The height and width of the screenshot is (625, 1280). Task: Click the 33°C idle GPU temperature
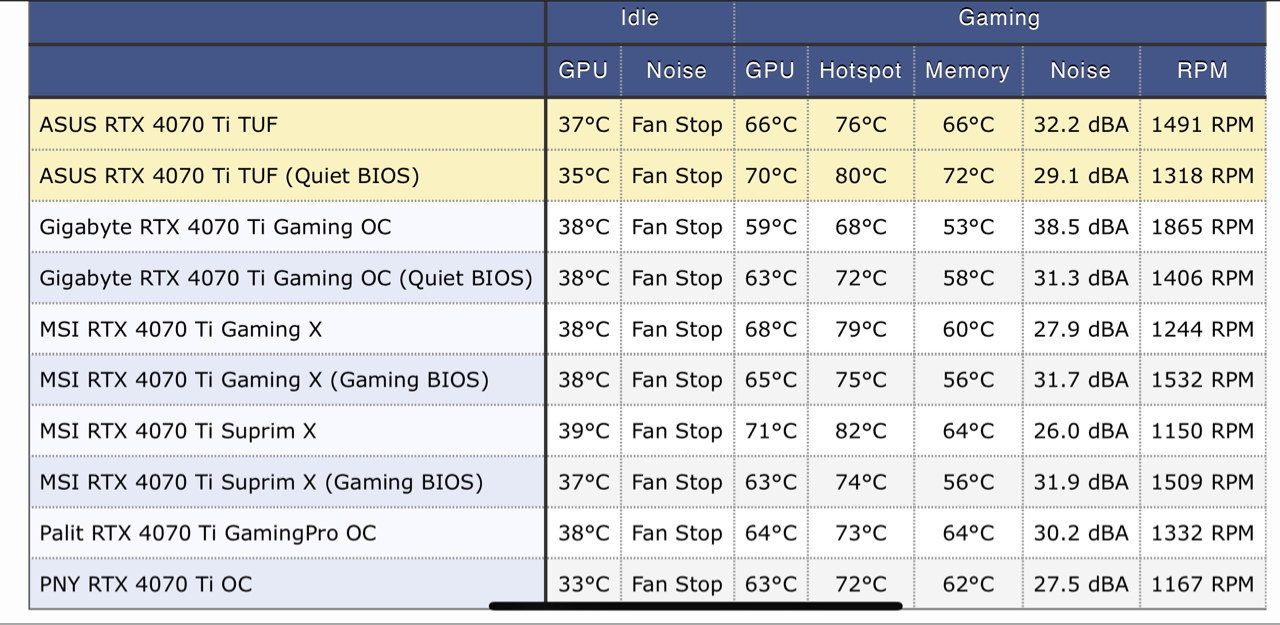583,584
